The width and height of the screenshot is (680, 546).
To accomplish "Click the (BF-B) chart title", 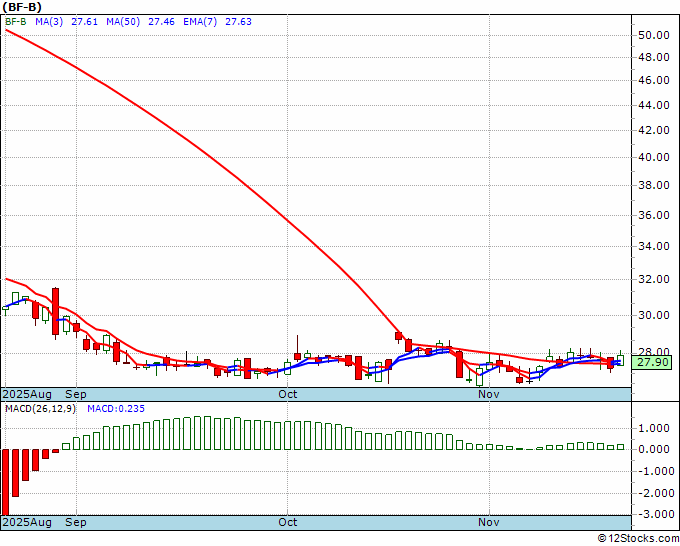I will (22, 7).
